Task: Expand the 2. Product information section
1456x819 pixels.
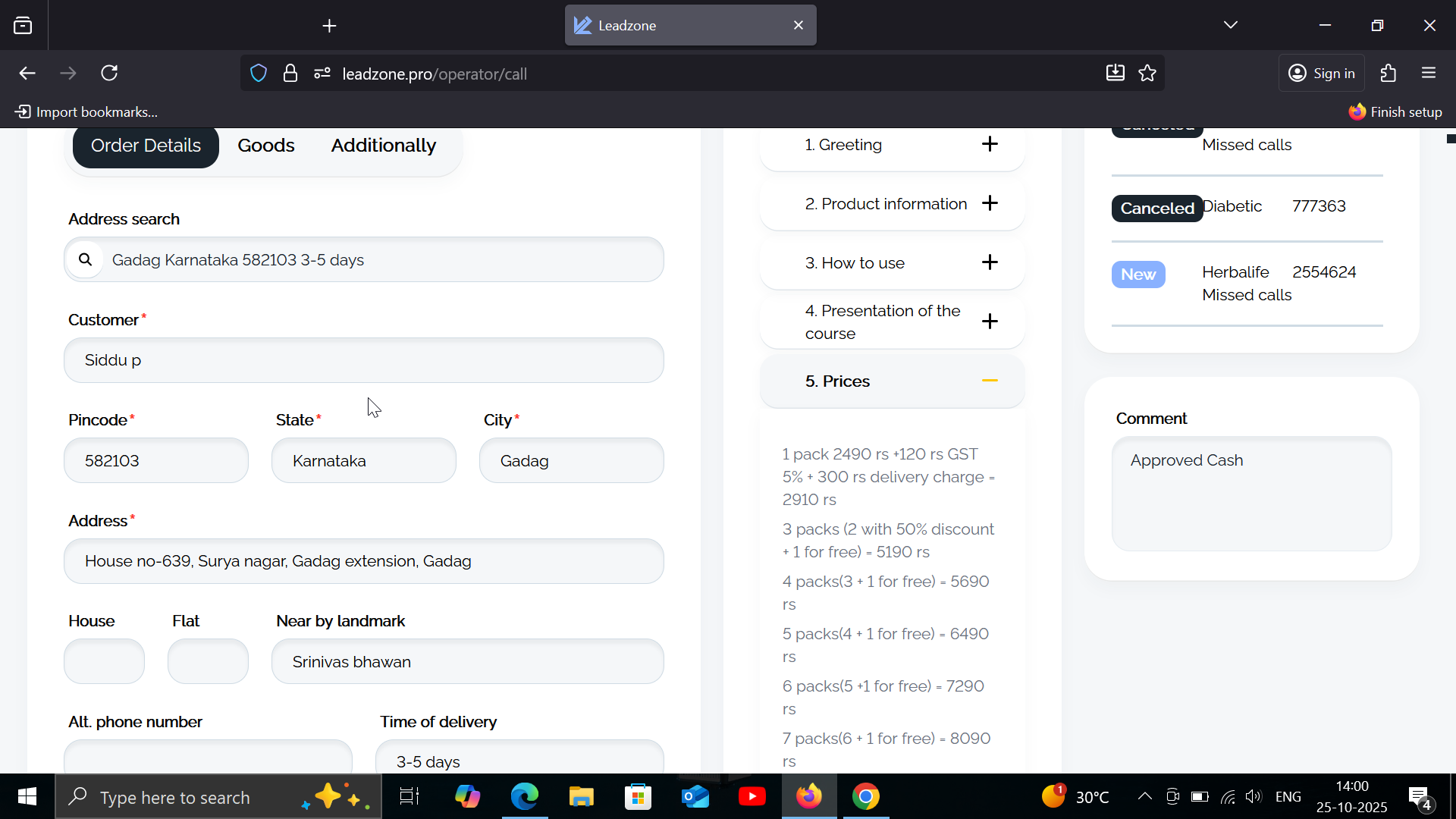Action: [x=989, y=203]
